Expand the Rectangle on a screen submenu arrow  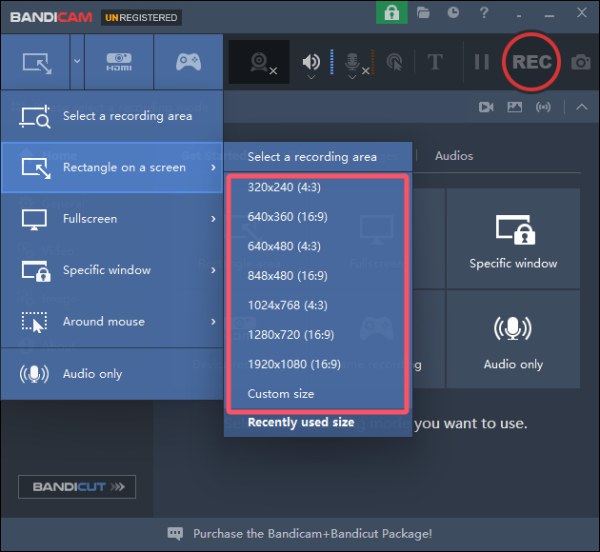point(213,168)
